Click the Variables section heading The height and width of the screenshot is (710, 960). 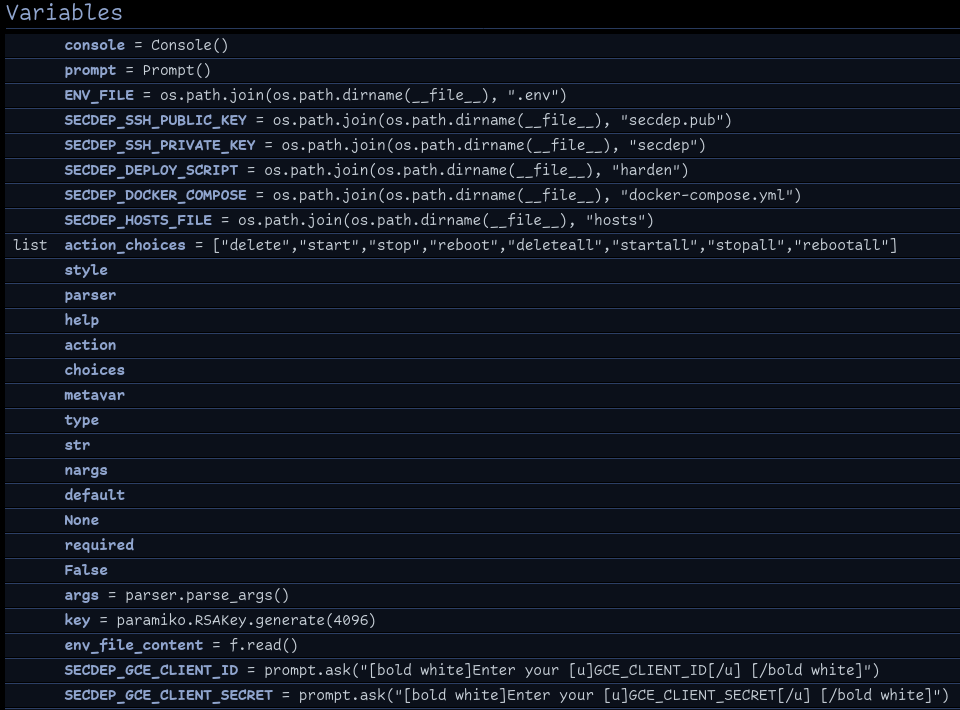pyautogui.click(x=64, y=13)
